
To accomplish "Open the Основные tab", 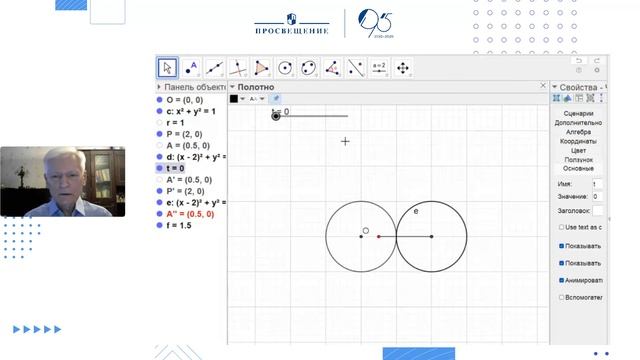I will [x=578, y=168].
